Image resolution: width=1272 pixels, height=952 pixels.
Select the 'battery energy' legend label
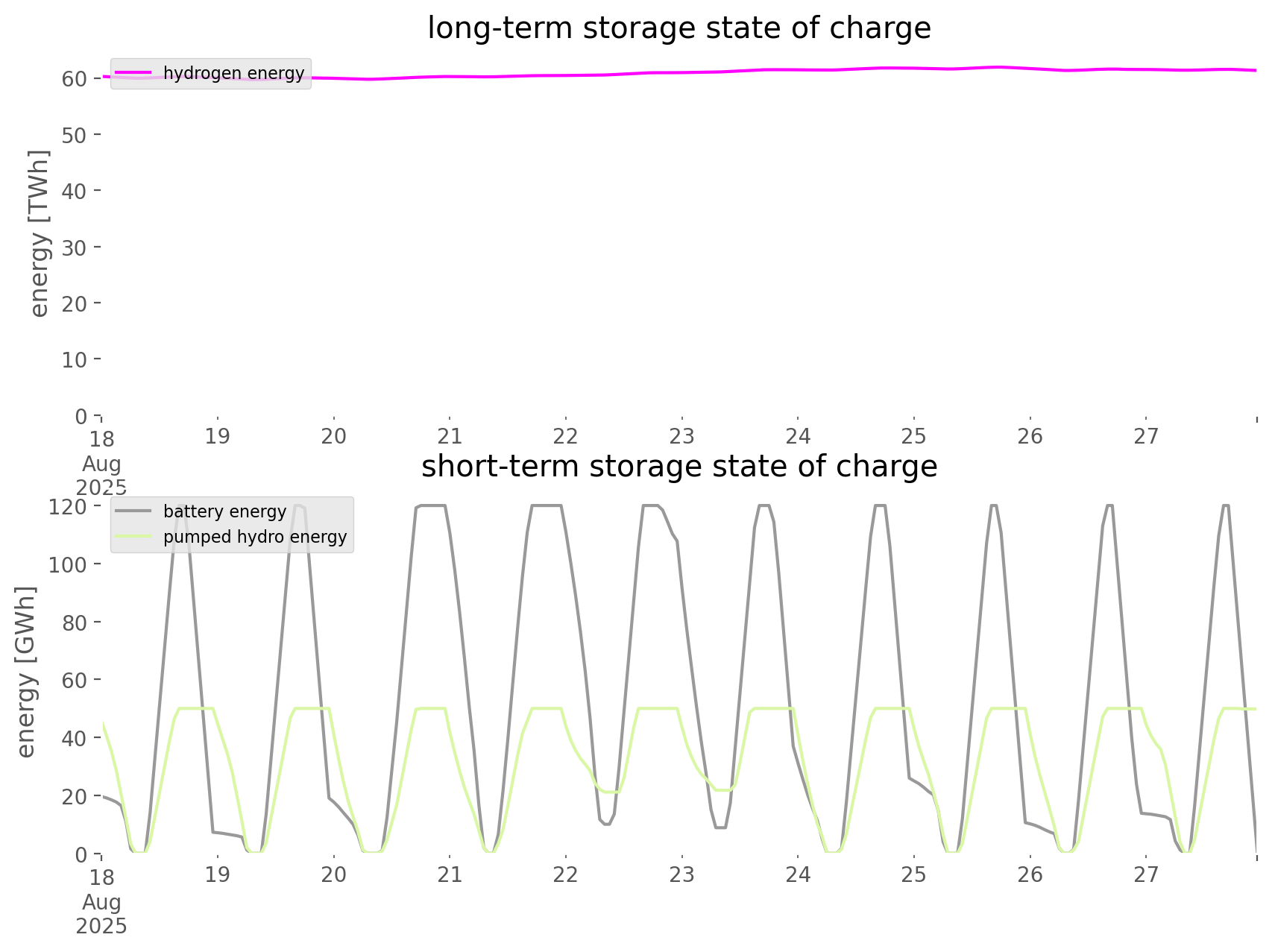click(x=224, y=511)
